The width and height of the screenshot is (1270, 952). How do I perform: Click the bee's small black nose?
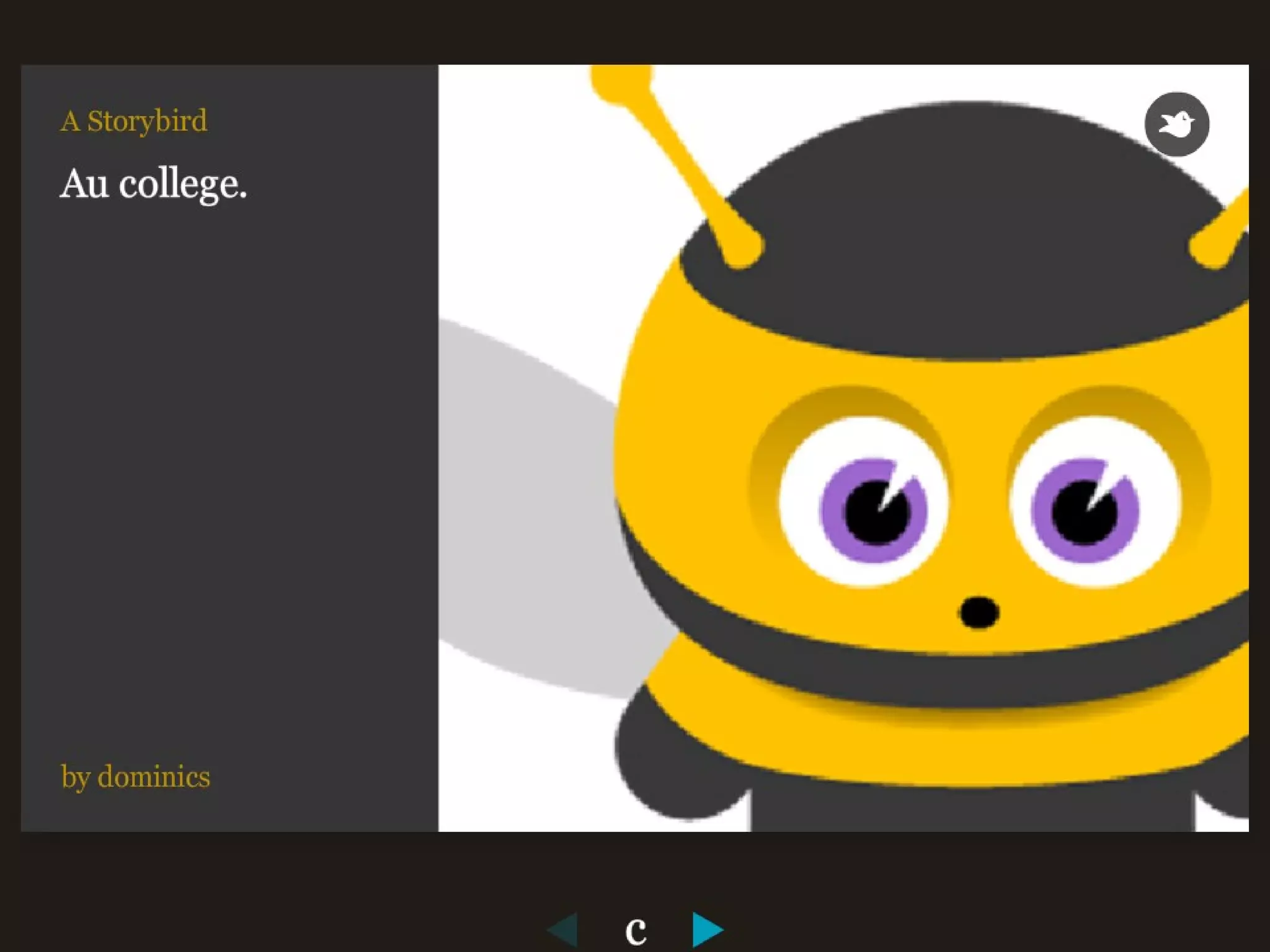tap(978, 612)
